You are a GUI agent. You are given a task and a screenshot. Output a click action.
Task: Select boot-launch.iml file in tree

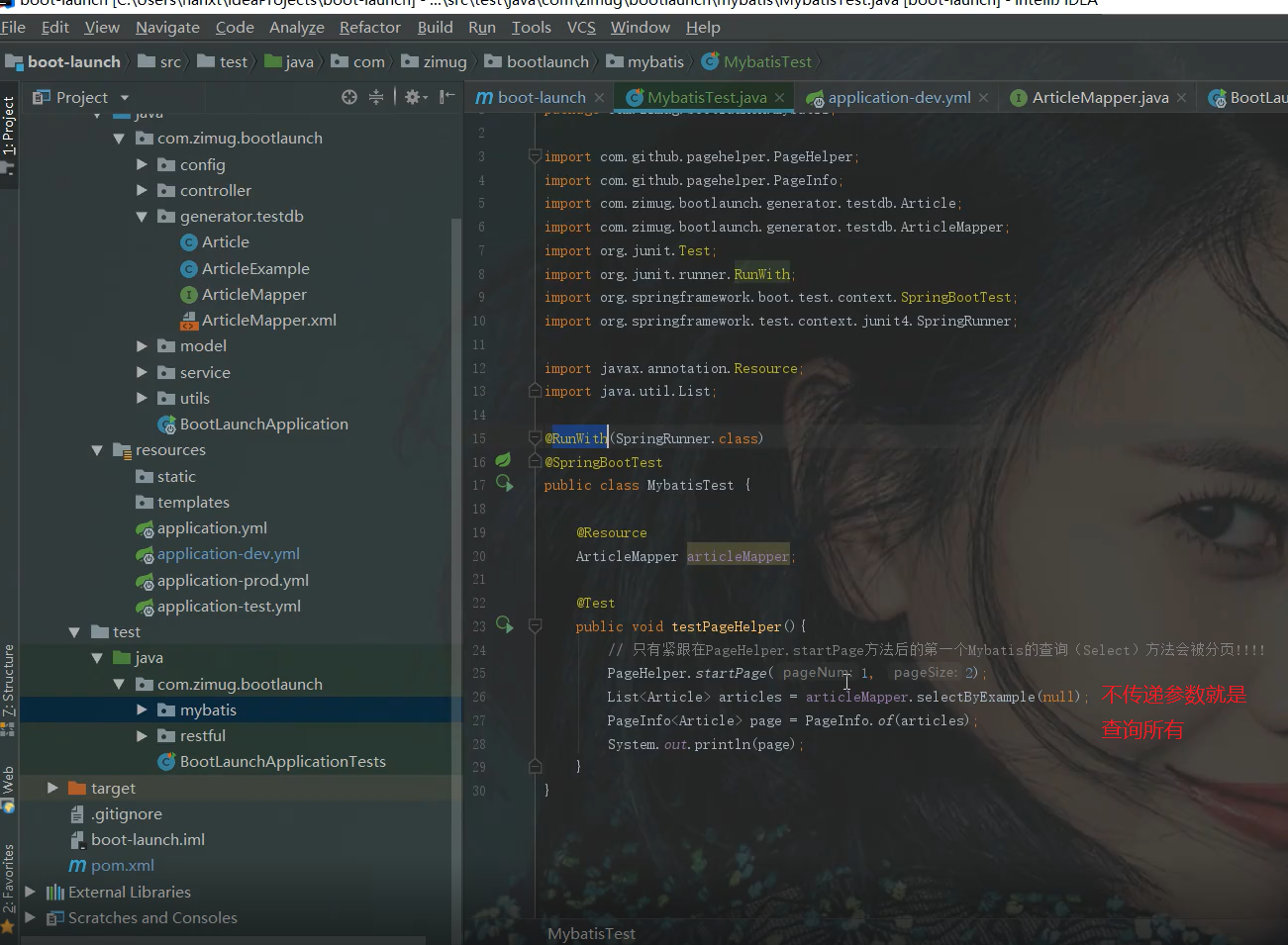pyautogui.click(x=137, y=840)
